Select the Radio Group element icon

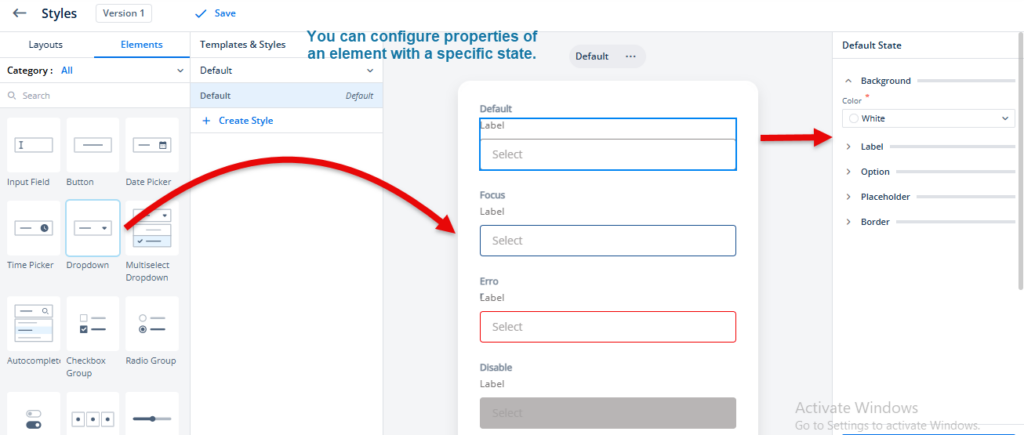pyautogui.click(x=152, y=323)
